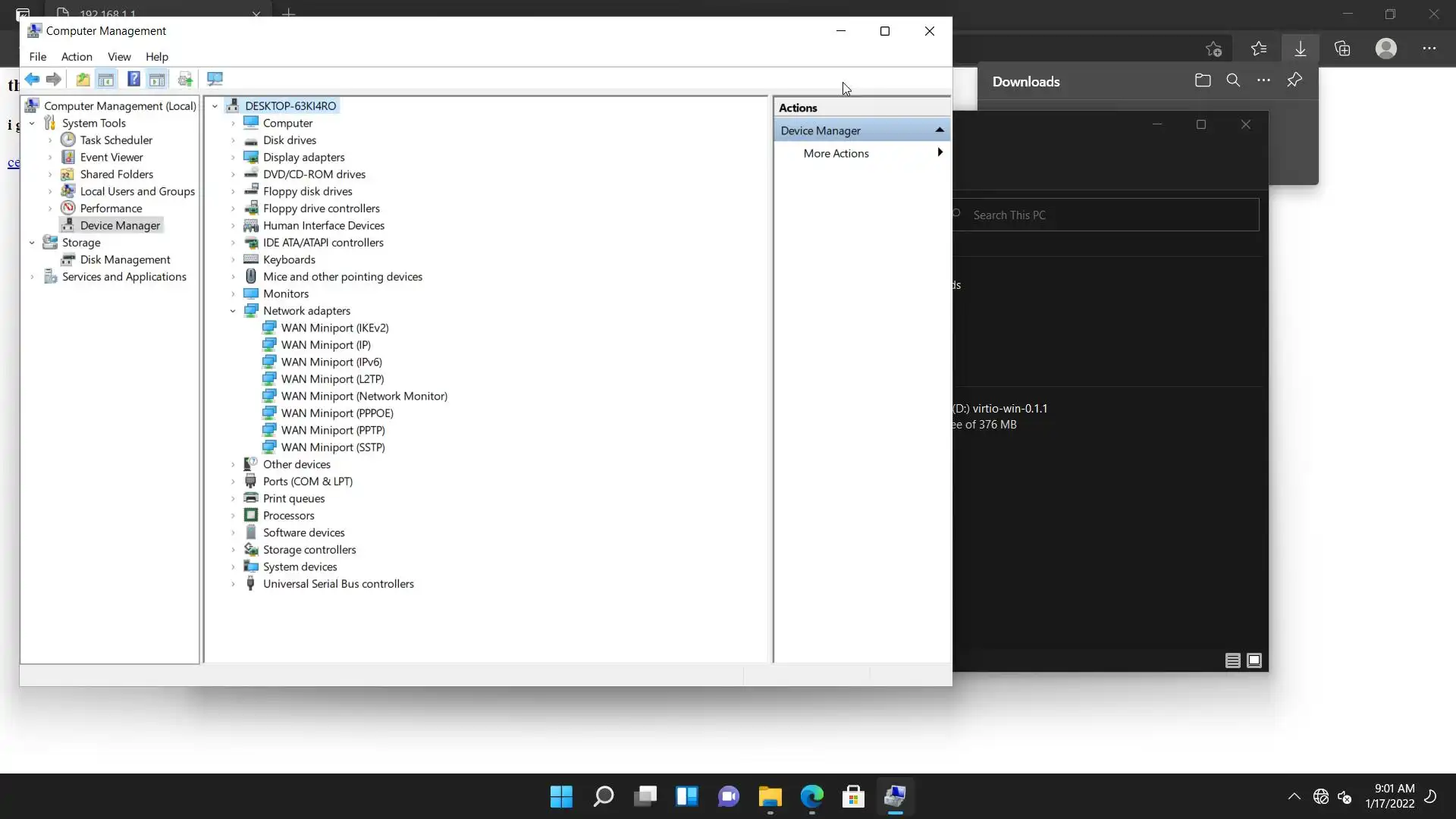This screenshot has height=819, width=1456.
Task: Click Scan for hardware changes icon
Action: tap(215, 79)
